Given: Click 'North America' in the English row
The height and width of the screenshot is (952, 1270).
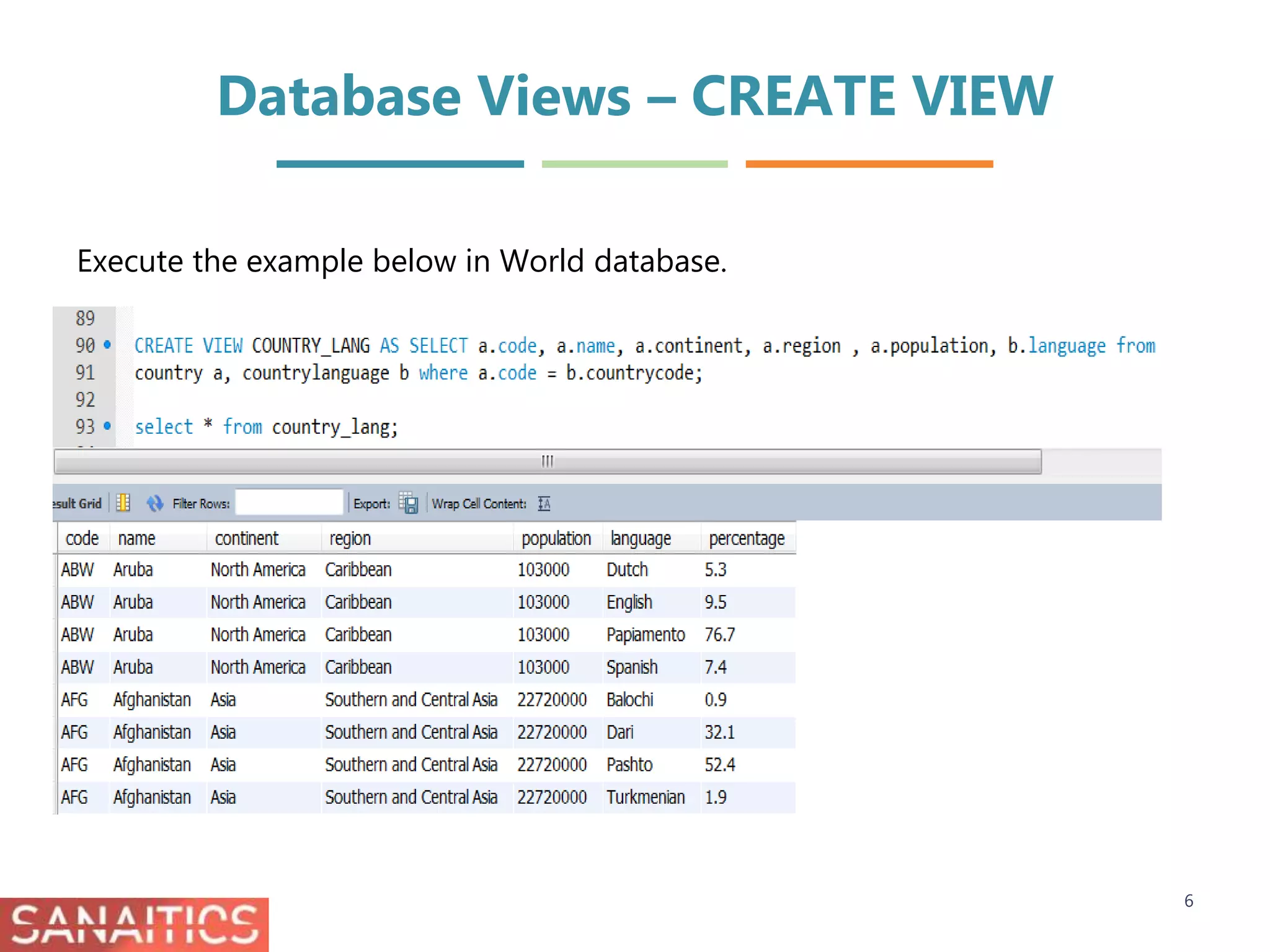Looking at the screenshot, I should 258,602.
